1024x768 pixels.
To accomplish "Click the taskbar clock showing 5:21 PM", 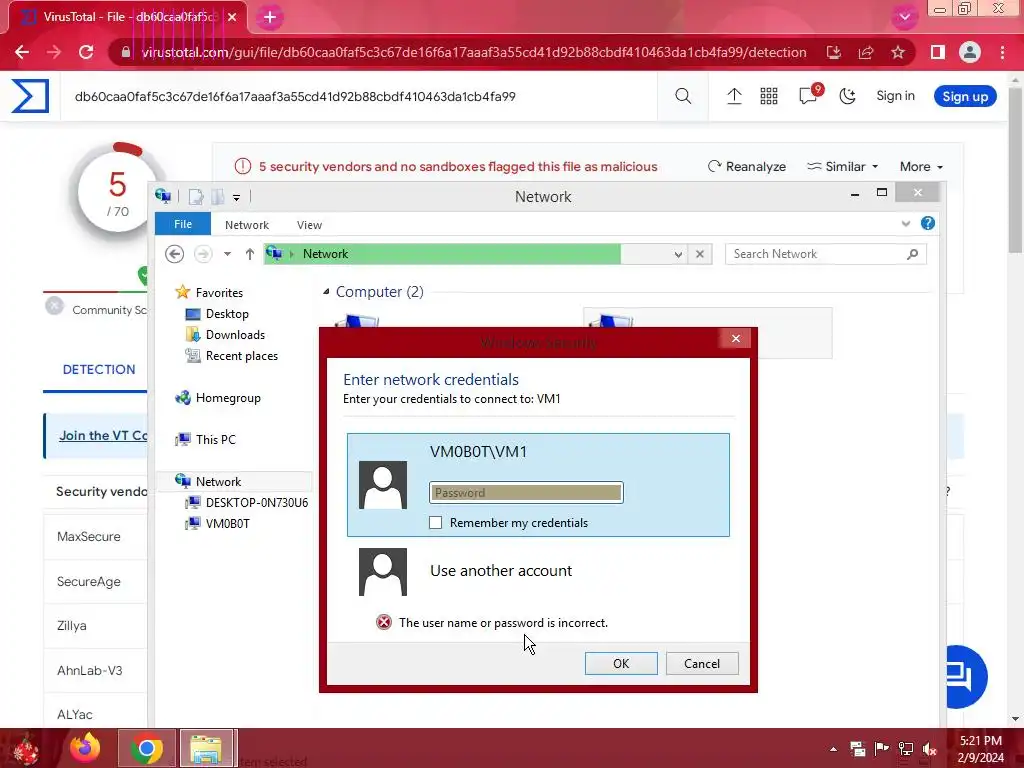I will 980,748.
